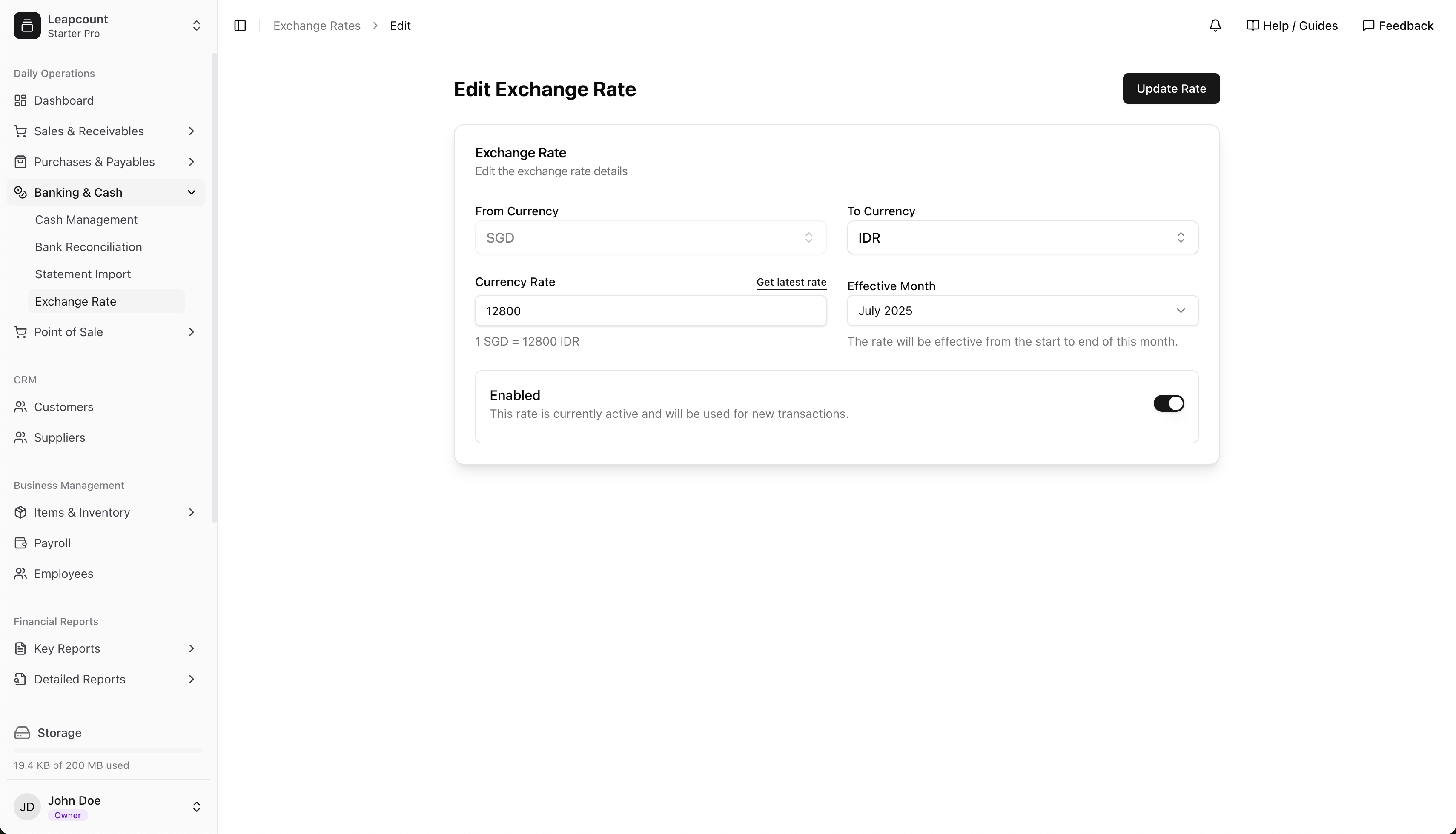Click the Items & Inventory box icon

click(x=20, y=513)
